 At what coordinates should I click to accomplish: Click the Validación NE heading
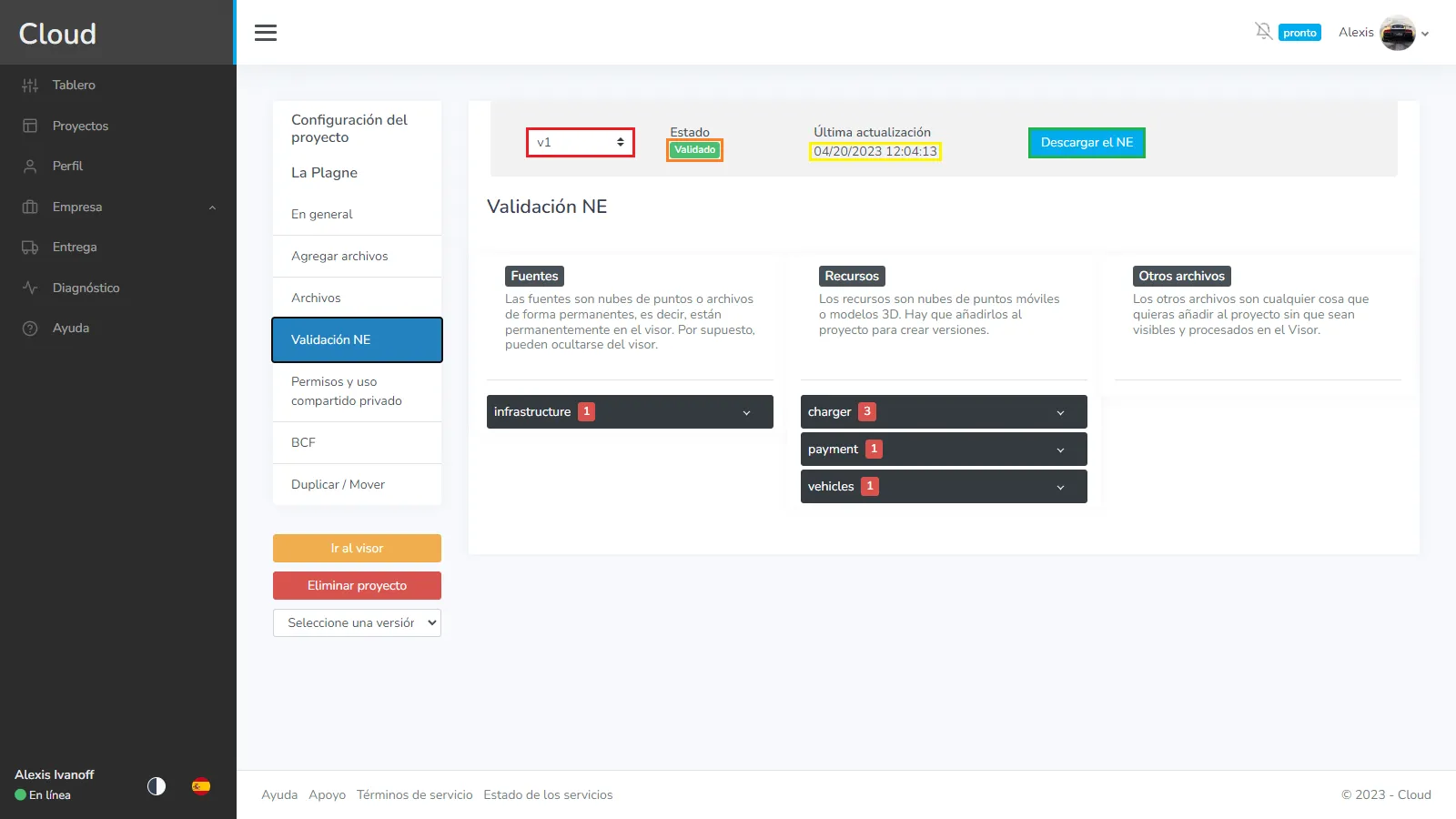tap(547, 207)
